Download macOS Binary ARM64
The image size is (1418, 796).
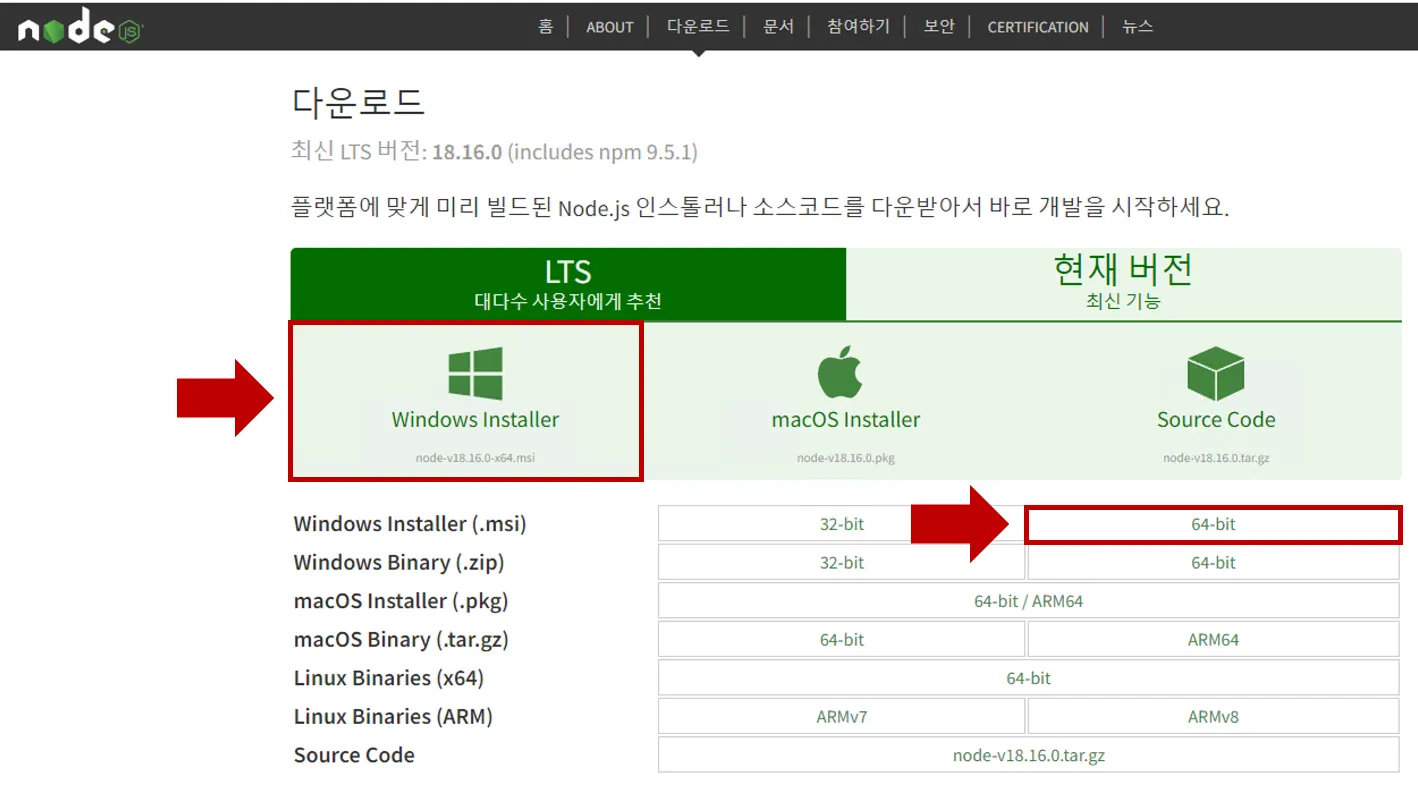(1213, 639)
